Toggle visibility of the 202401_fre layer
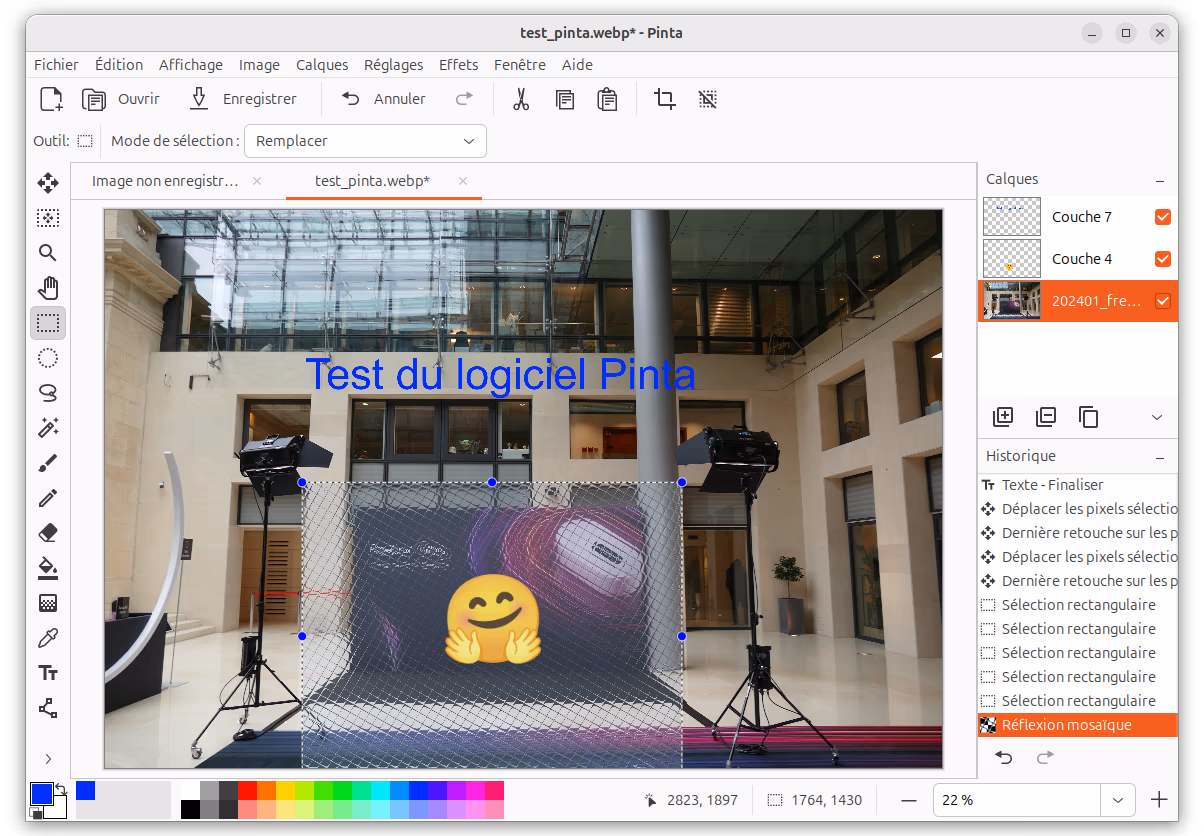 click(1163, 301)
